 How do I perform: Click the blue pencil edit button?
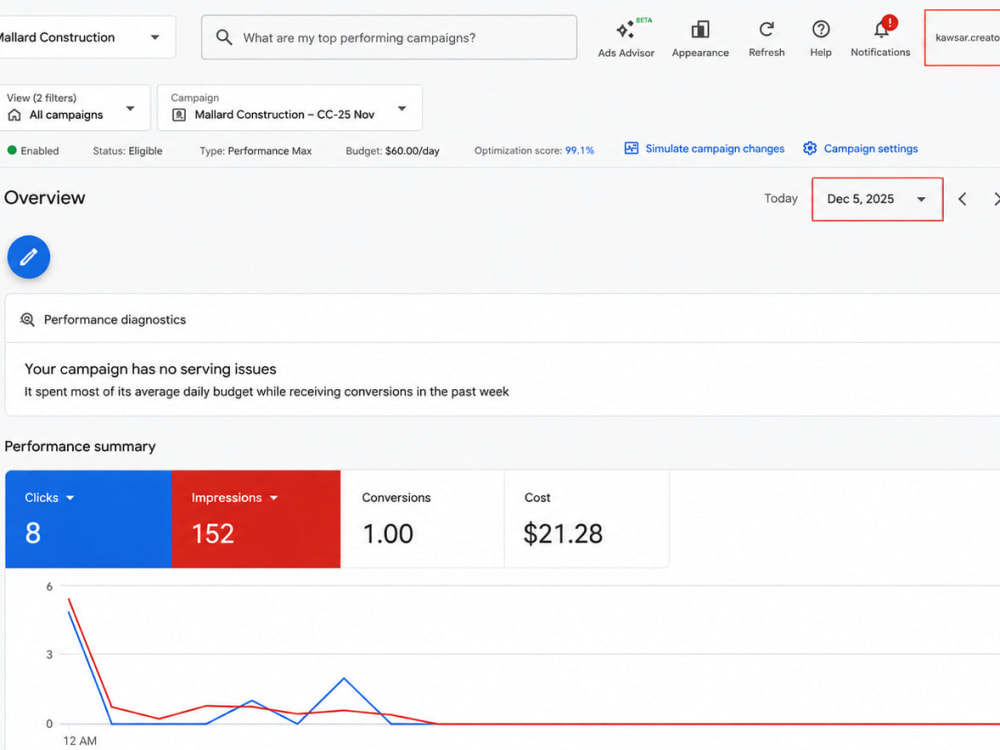pyautogui.click(x=29, y=257)
